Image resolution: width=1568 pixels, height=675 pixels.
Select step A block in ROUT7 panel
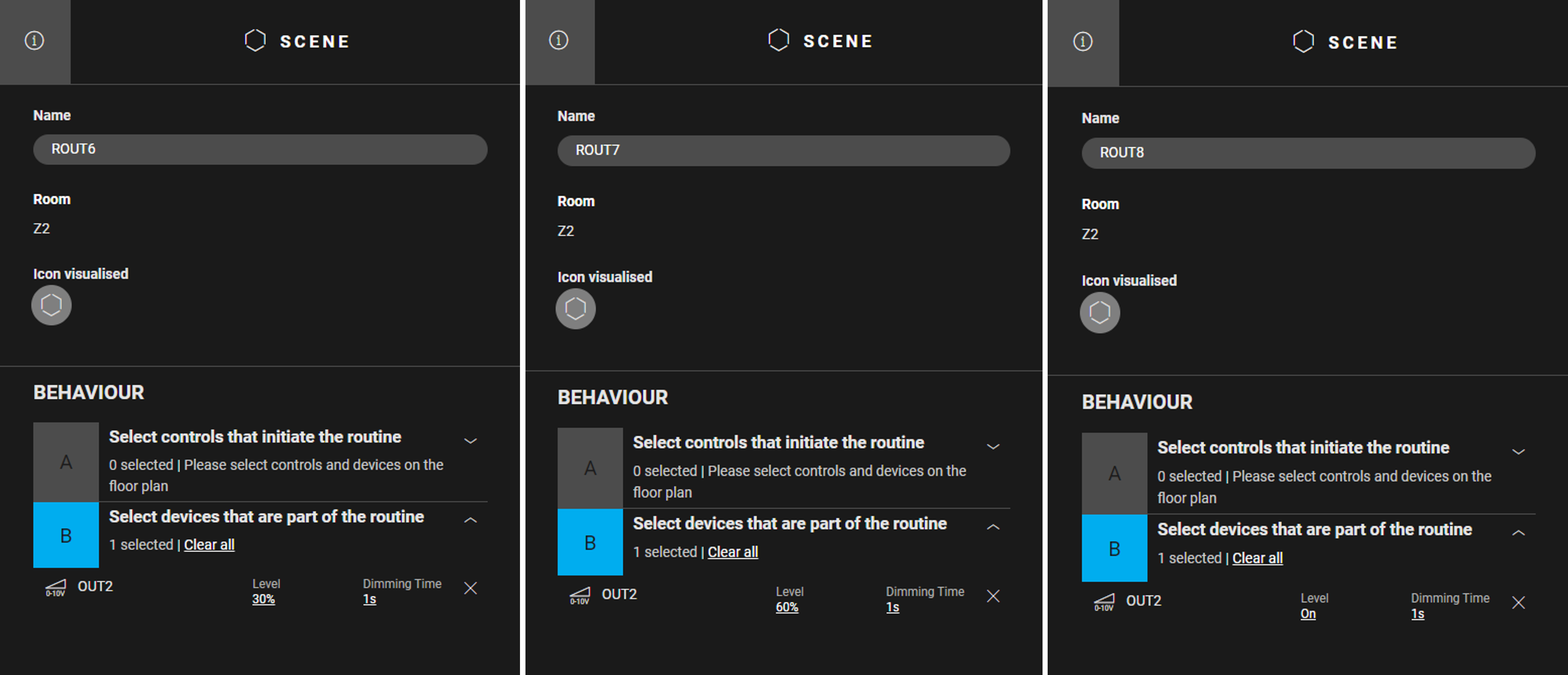click(x=590, y=468)
